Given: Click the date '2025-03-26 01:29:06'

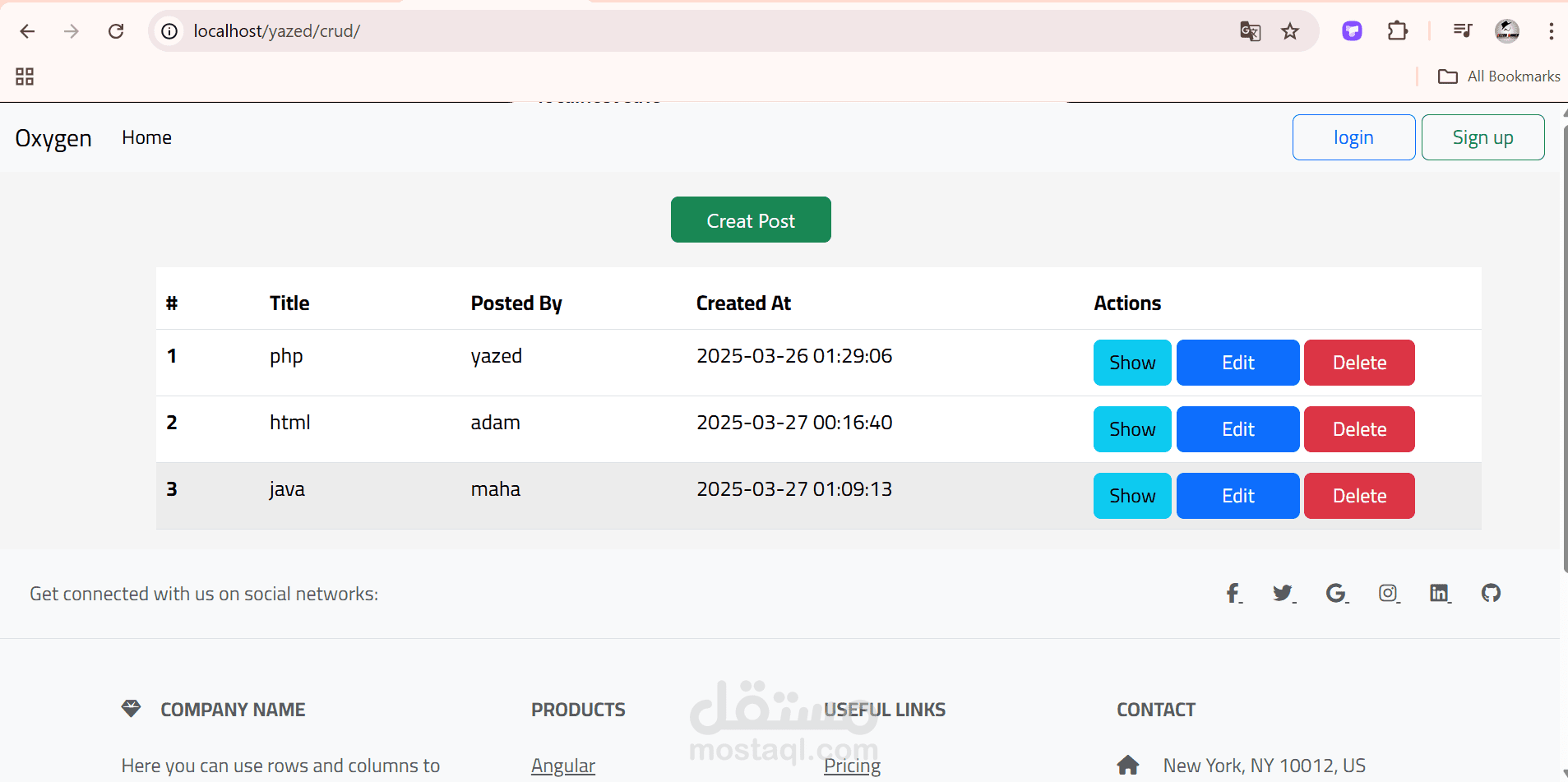Looking at the screenshot, I should 794,356.
